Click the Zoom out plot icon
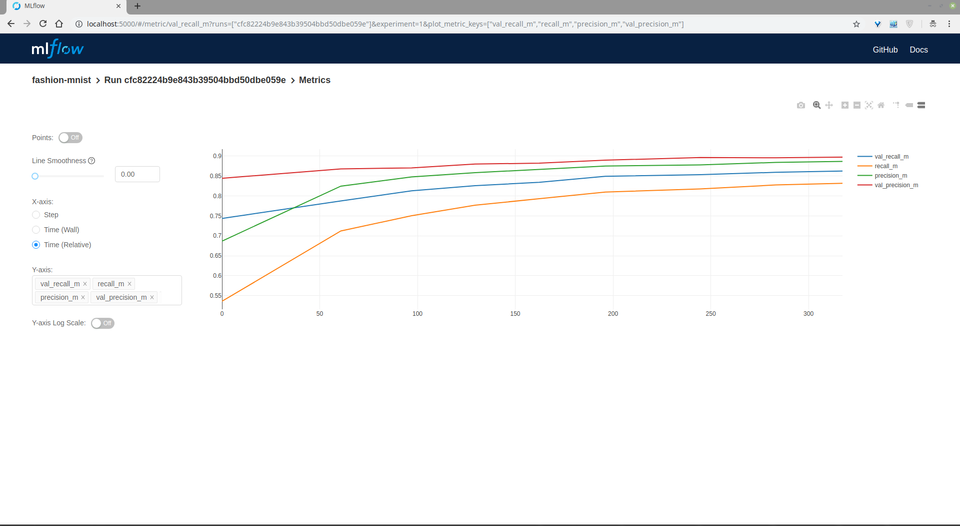Image resolution: width=960 pixels, height=526 pixels. click(857, 105)
